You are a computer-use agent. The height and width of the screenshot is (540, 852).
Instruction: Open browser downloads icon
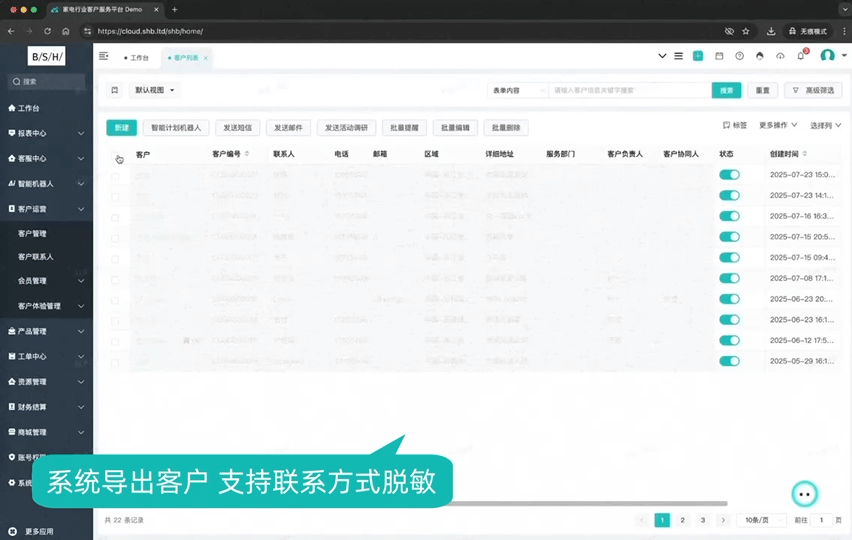coord(771,32)
